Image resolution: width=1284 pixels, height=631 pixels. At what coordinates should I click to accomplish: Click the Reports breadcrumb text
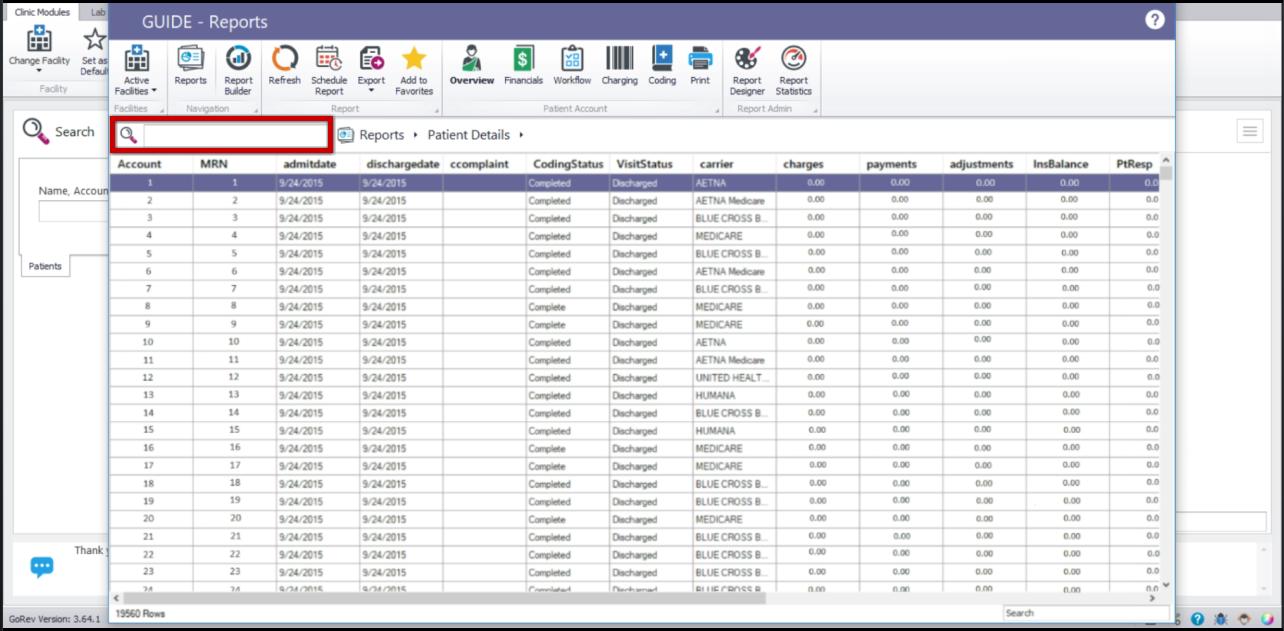(382, 135)
